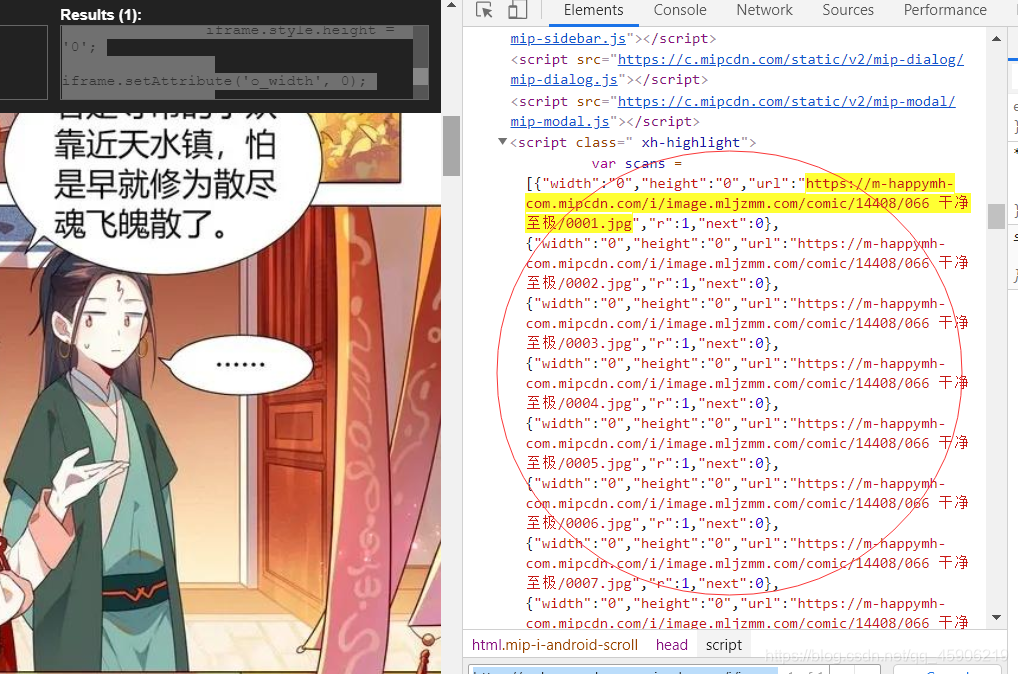
Task: Click the 0007.jpg URL entry
Action: 747,563
